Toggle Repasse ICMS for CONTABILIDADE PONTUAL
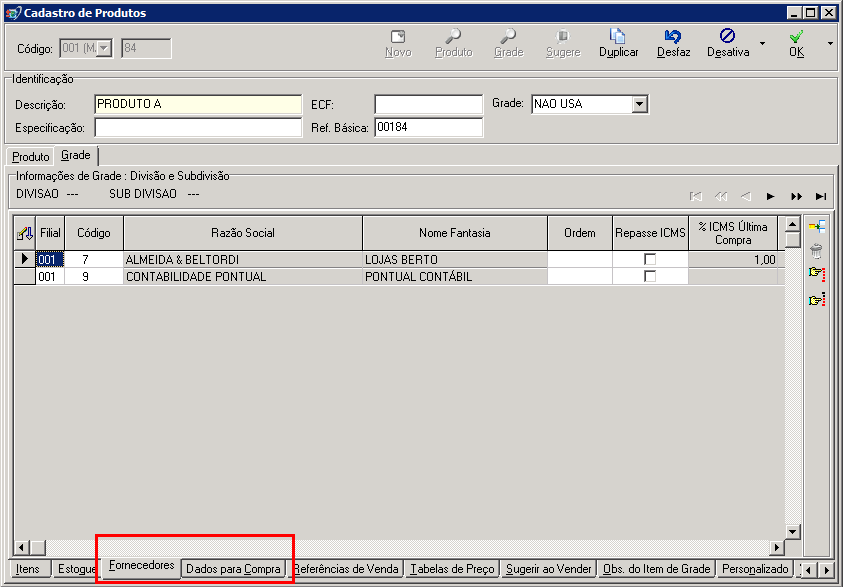The width and height of the screenshot is (843, 587). point(650,276)
